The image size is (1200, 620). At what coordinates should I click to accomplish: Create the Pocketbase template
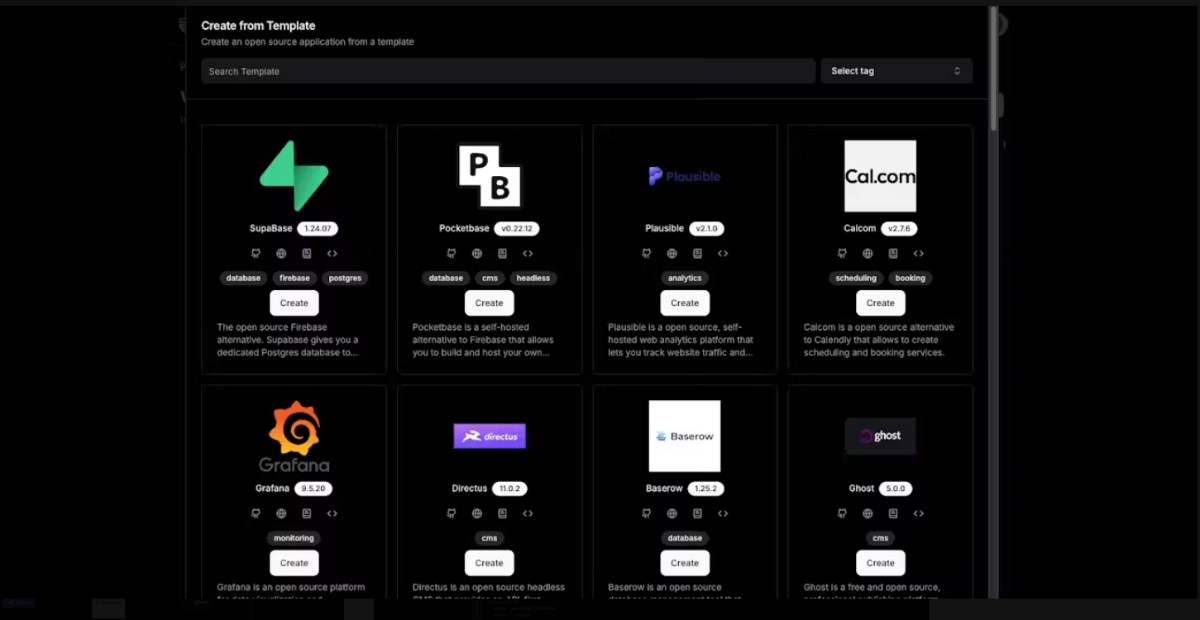[x=489, y=303]
